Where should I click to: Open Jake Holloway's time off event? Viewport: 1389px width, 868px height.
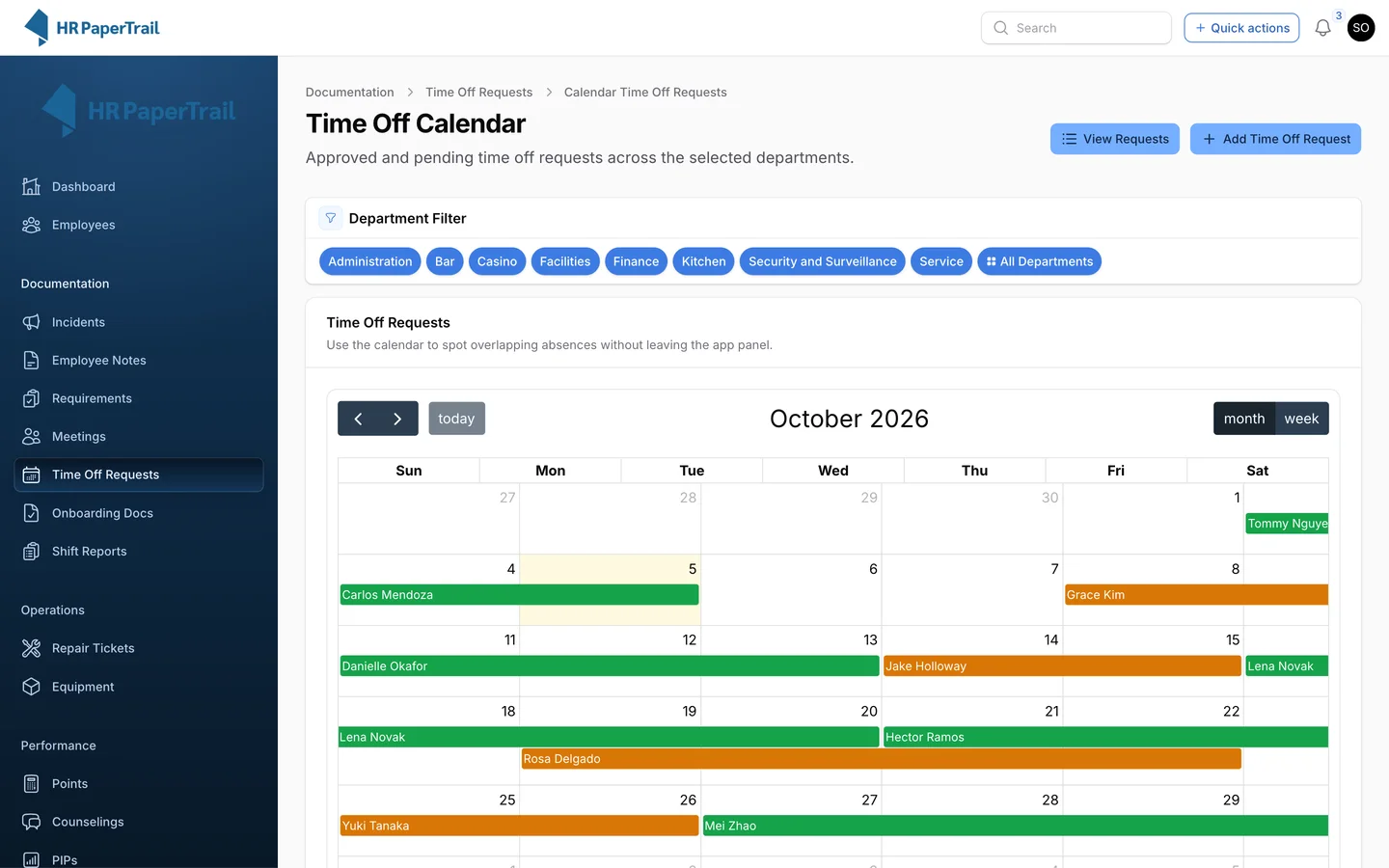1062,666
